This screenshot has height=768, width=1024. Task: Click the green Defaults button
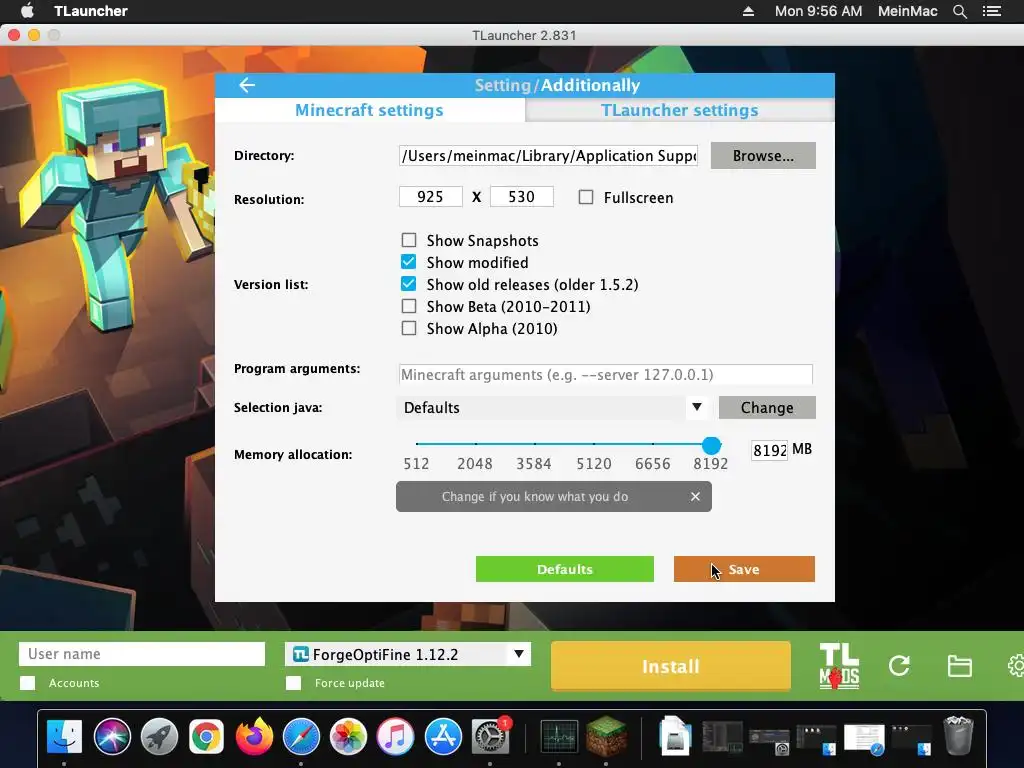pos(564,569)
